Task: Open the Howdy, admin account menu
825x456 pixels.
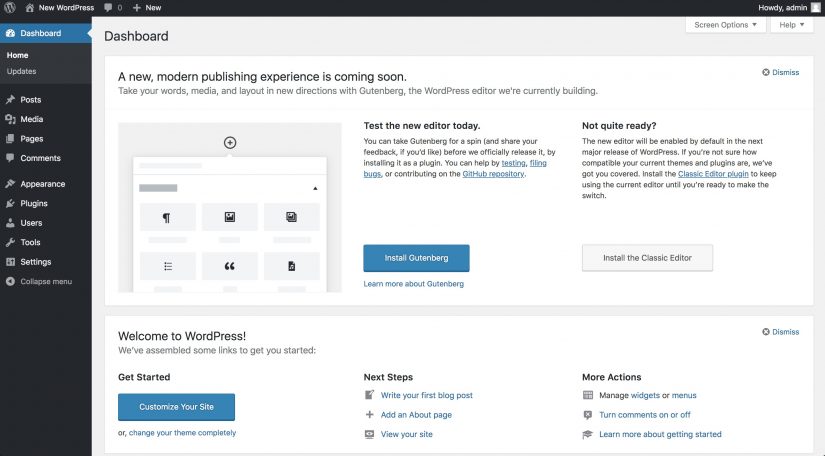Action: pyautogui.click(x=789, y=8)
